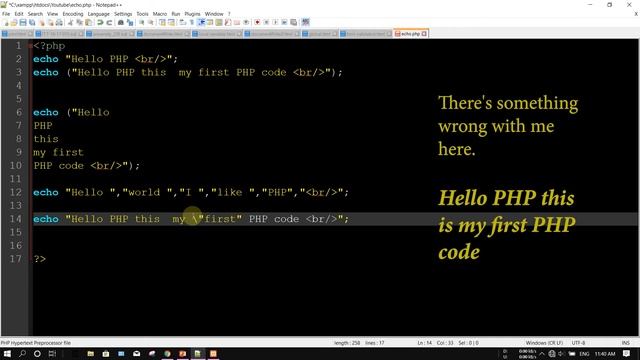
Task: Click the Copy toolbar icon
Action: click(x=79, y=22)
